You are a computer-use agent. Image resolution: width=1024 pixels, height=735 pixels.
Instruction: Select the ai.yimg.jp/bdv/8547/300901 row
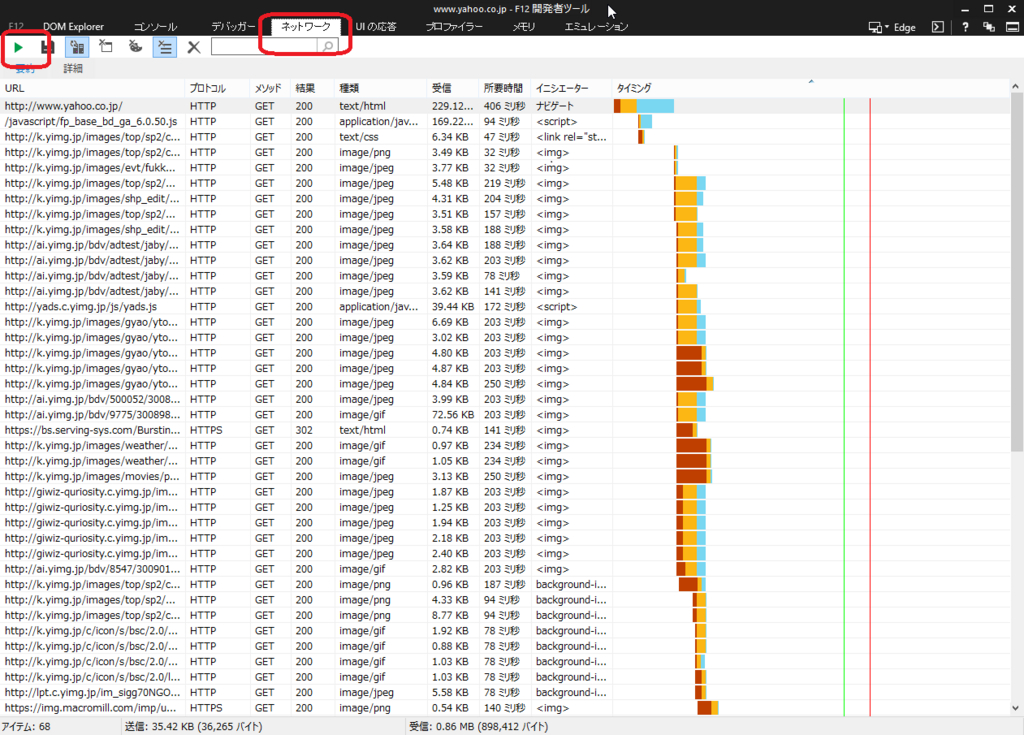click(504, 569)
